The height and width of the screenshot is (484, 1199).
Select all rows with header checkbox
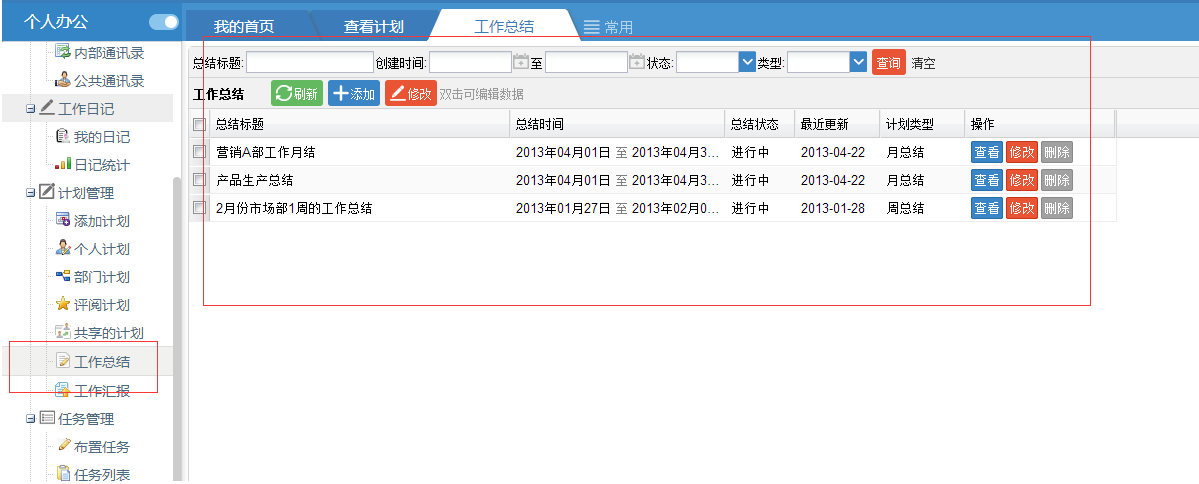click(200, 125)
